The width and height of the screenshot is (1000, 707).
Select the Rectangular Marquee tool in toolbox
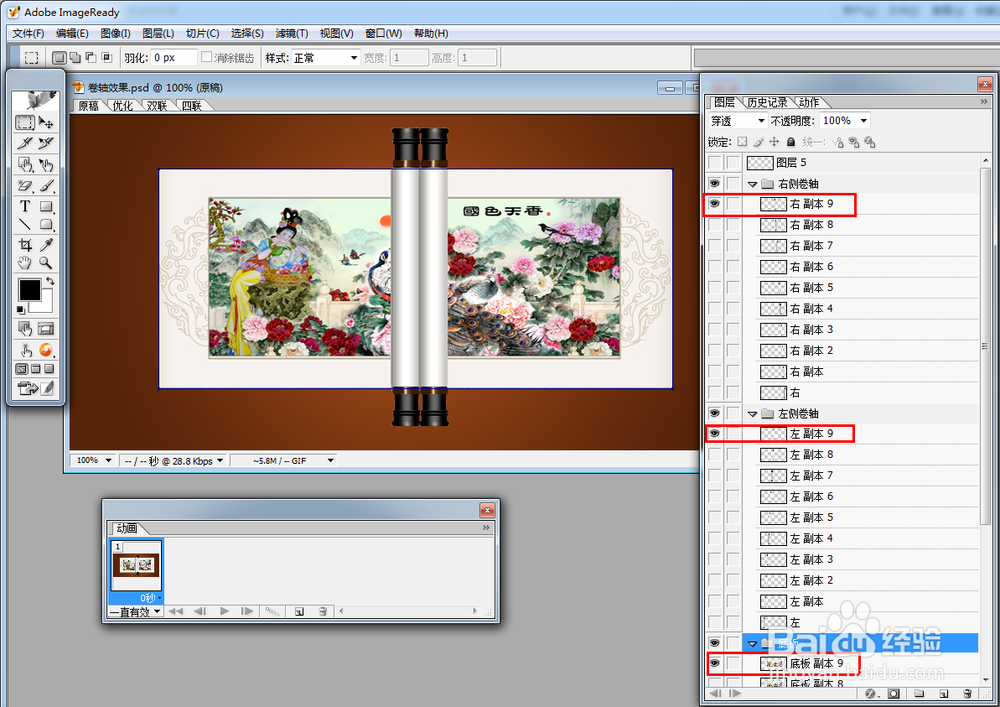tap(25, 122)
